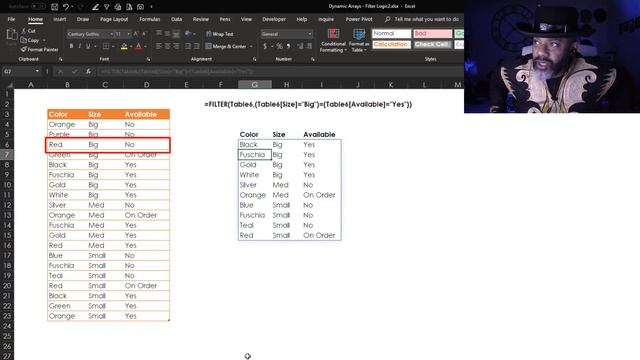Apply the yellow fill color
This screenshot has height=360, width=640.
[x=124, y=47]
